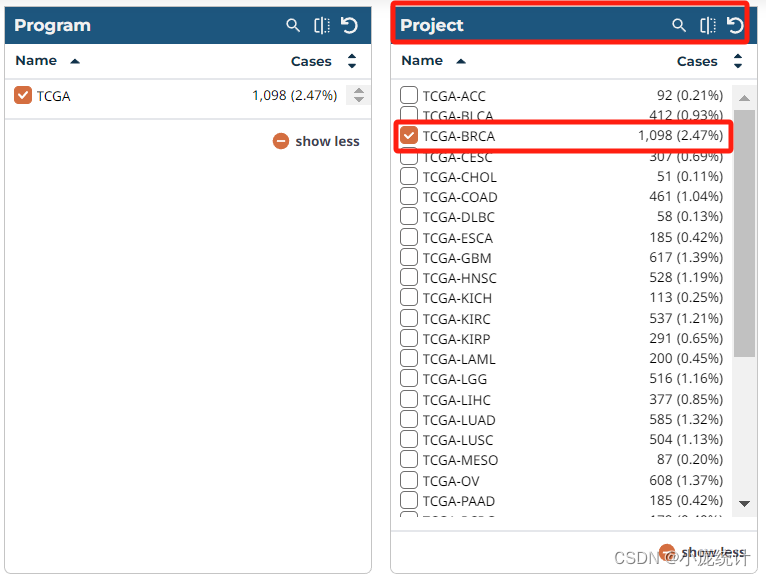Check the TCGA-MESO project checkbox
Viewport: 766px width, 576px height.
[x=409, y=459]
